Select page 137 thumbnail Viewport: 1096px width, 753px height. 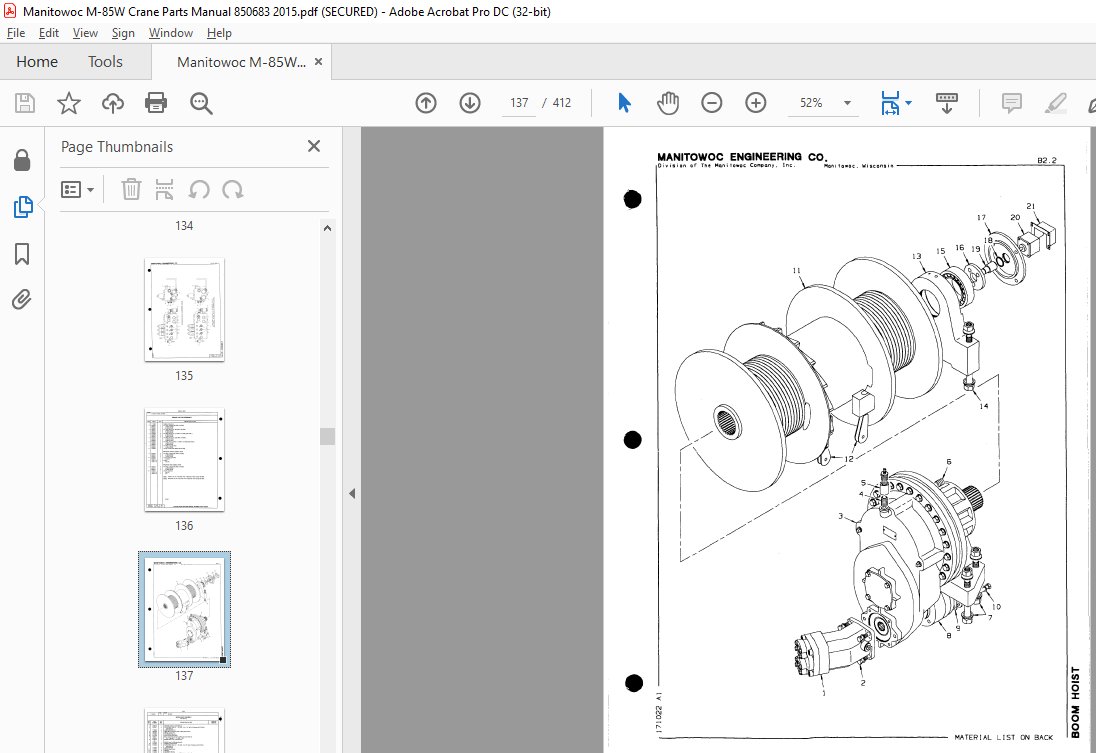click(x=185, y=610)
